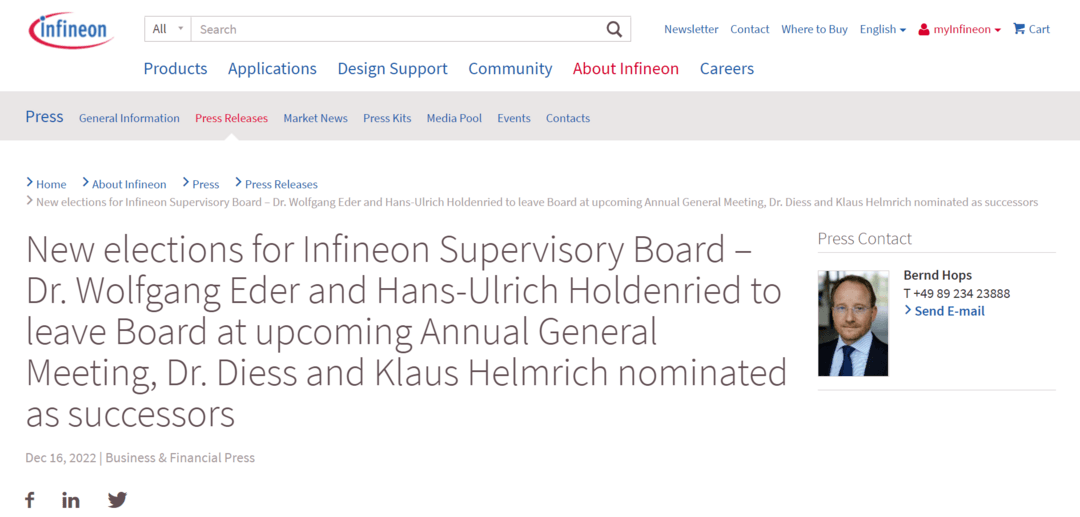Open the Products menu
This screenshot has width=1080, height=517.
[x=175, y=69]
